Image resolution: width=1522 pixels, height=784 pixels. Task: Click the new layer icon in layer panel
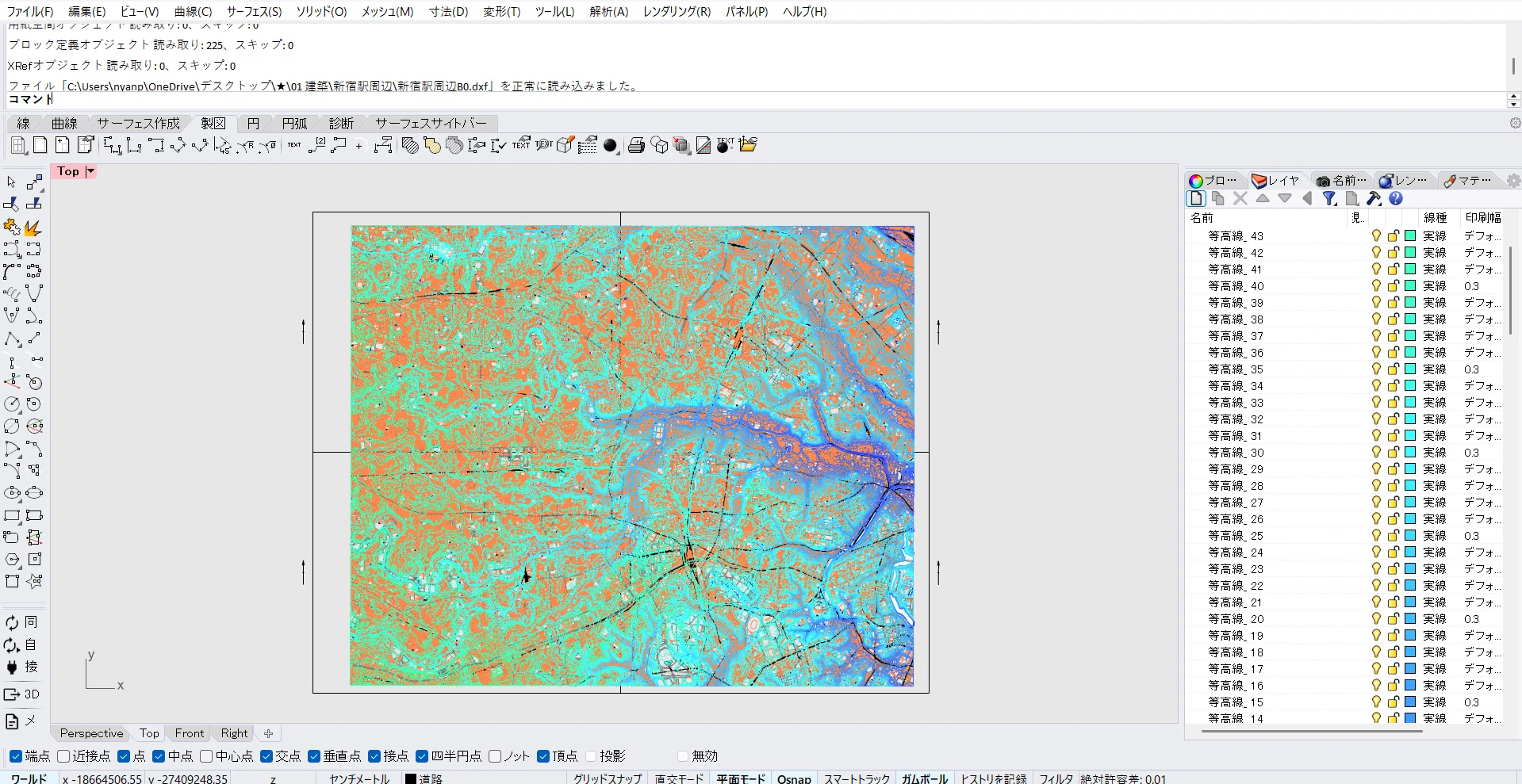(1196, 199)
